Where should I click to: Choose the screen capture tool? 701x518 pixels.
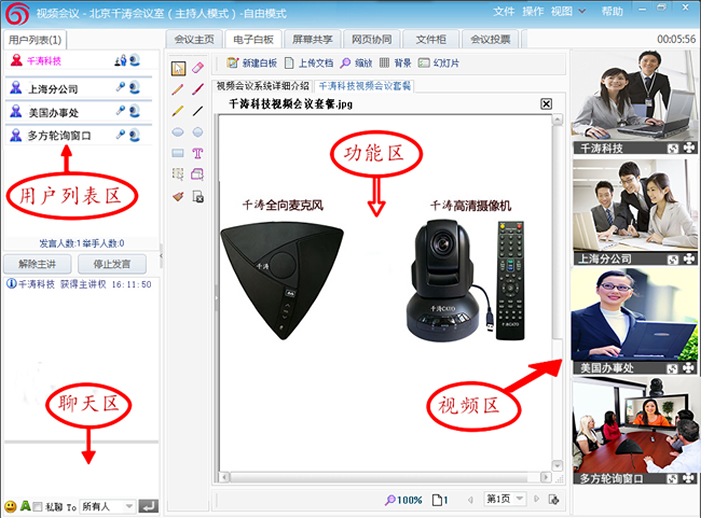click(198, 174)
